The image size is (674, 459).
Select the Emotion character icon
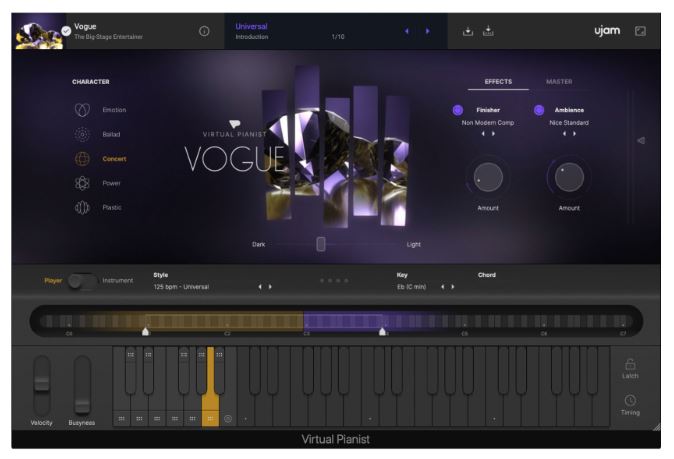click(x=82, y=110)
